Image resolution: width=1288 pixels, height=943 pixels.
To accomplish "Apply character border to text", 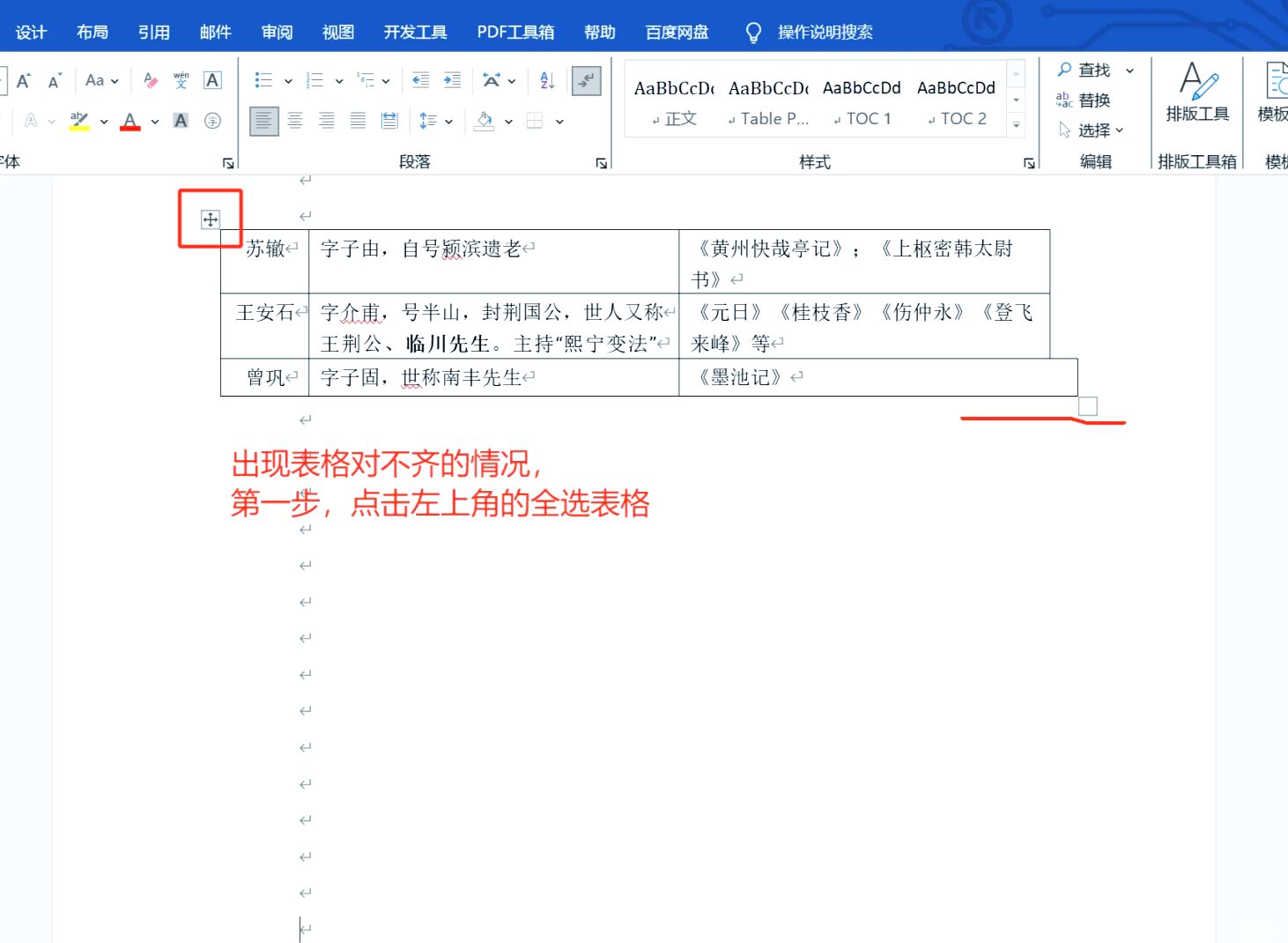I will tap(212, 80).
